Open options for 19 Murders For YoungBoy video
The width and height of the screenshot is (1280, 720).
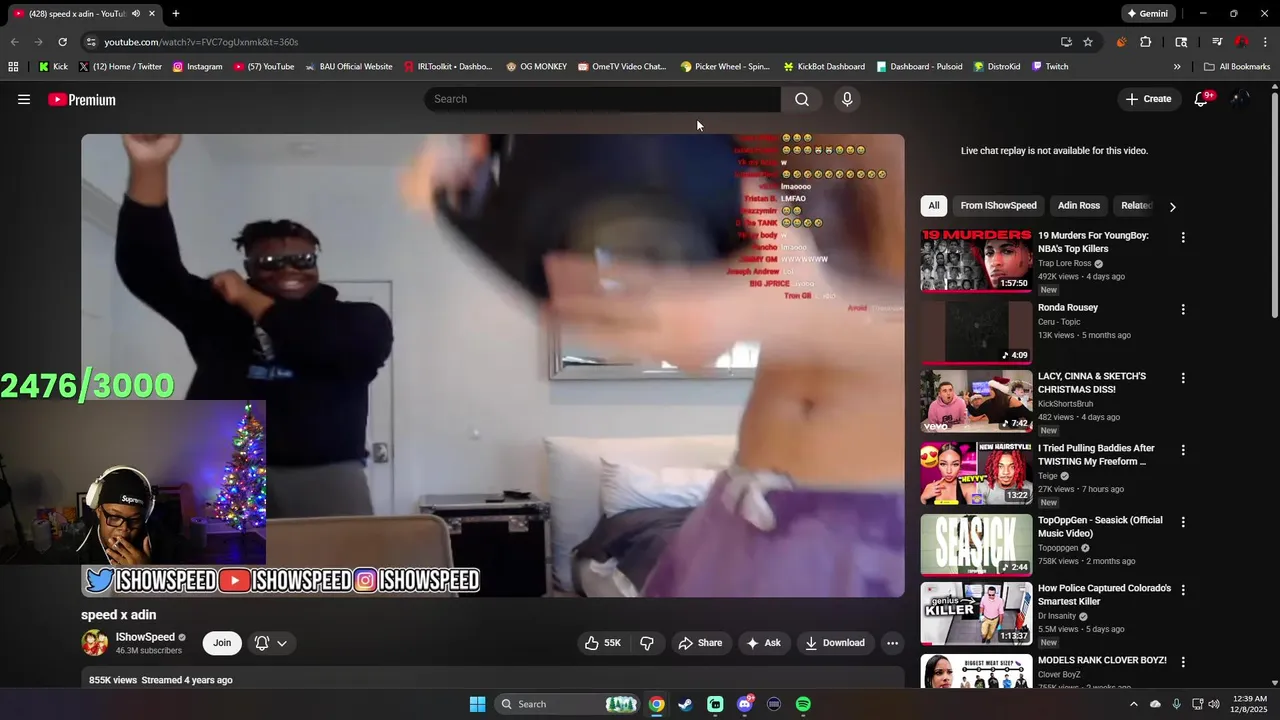click(x=1183, y=238)
